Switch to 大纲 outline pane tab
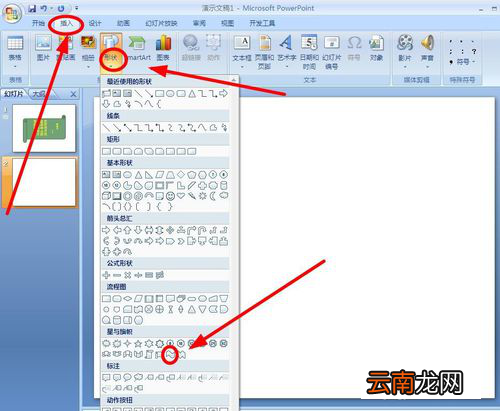Image resolution: width=500 pixels, height=411 pixels. click(39, 94)
